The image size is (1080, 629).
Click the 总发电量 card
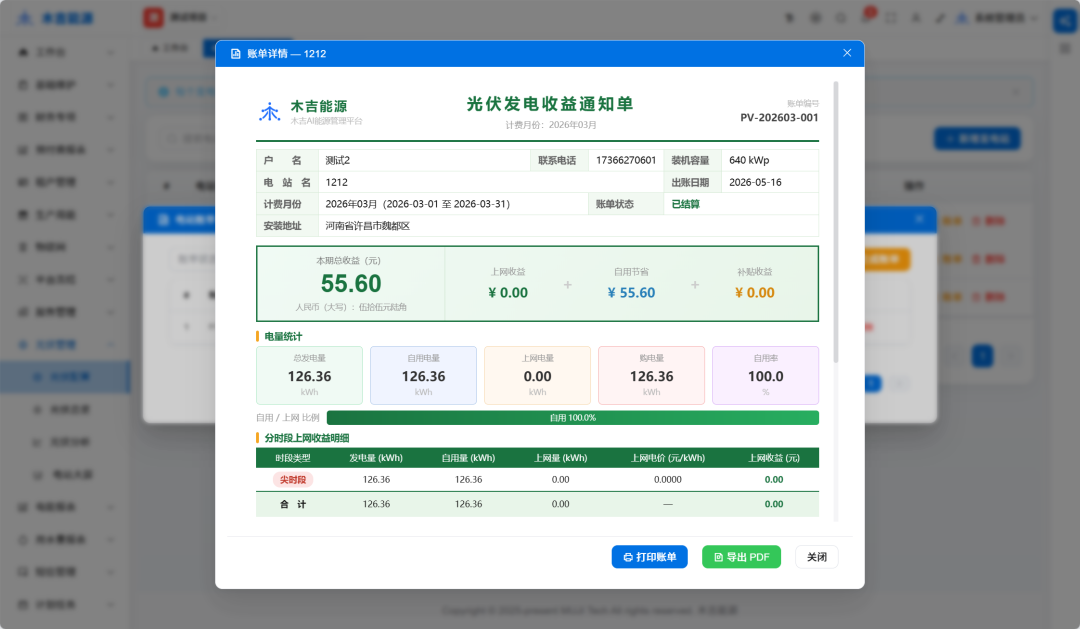point(309,375)
